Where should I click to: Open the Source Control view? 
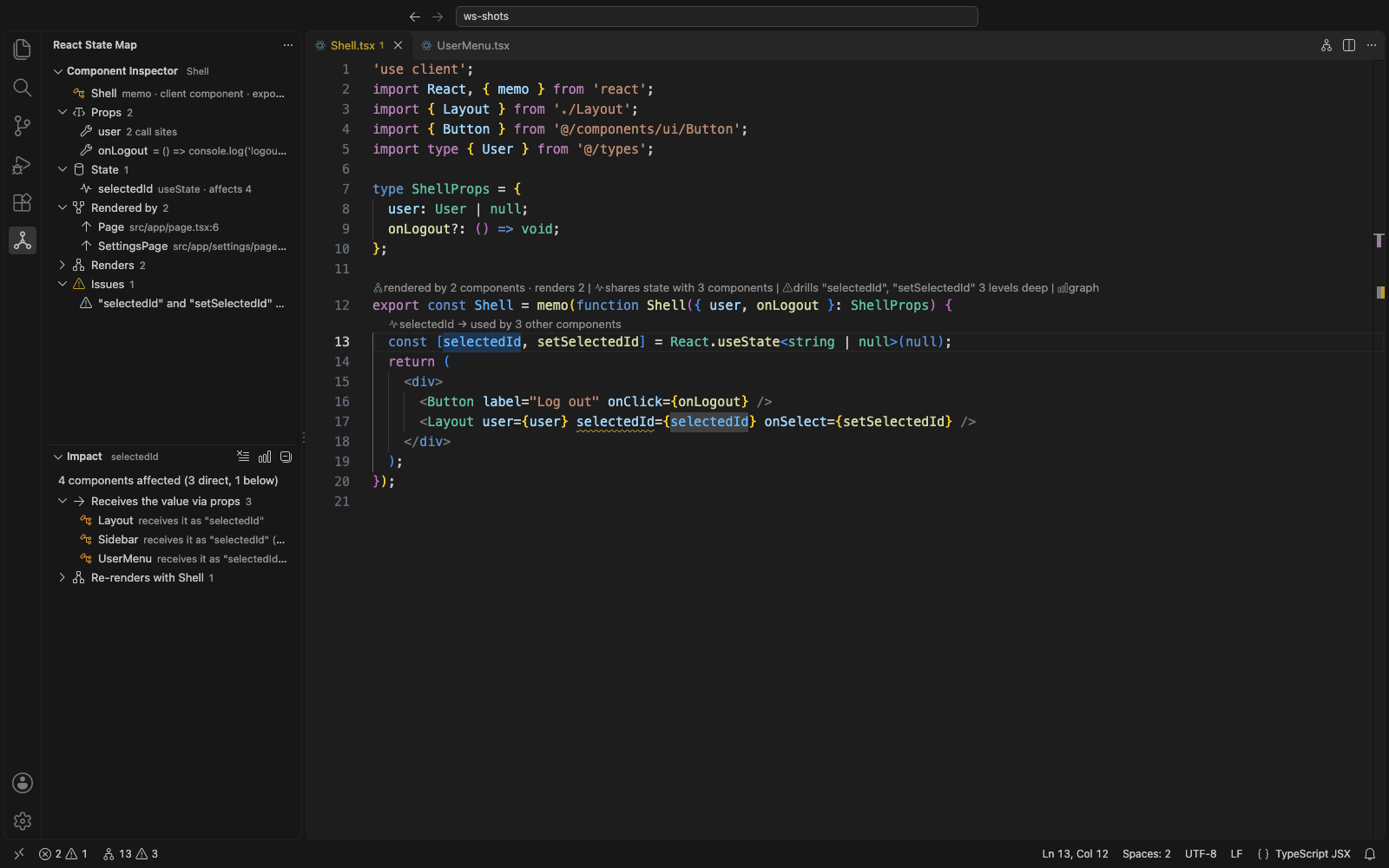click(x=23, y=126)
